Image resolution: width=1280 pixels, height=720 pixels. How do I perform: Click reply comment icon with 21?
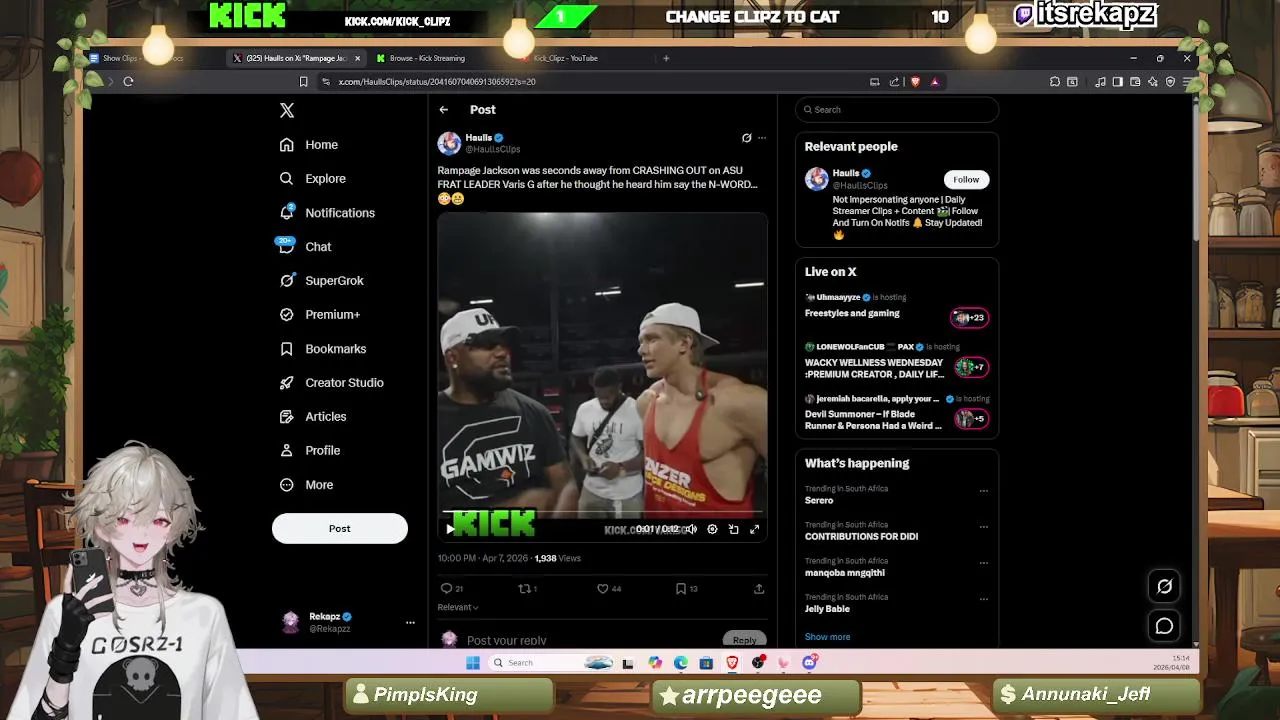coord(452,589)
